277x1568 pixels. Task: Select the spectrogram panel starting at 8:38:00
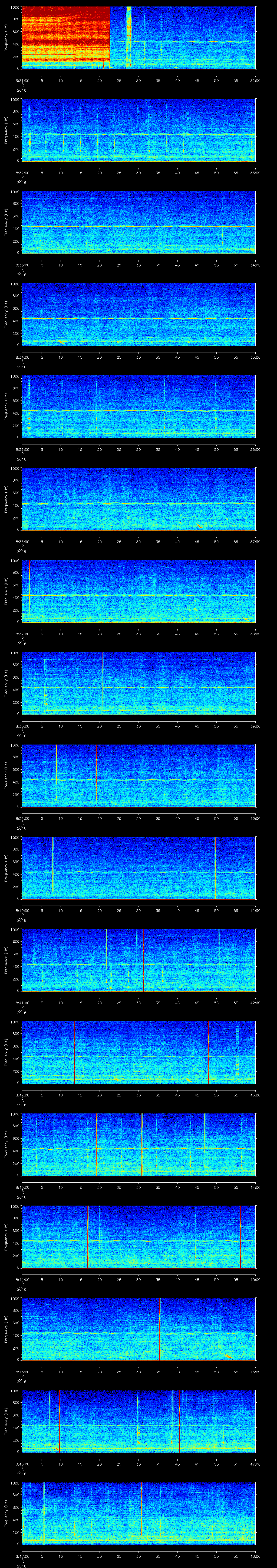(x=138, y=683)
